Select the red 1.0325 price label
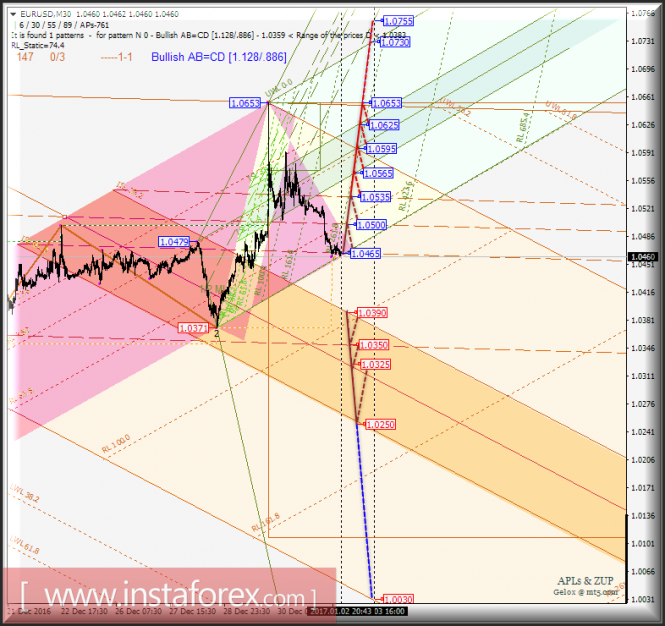Screen dimensions: 665x626 [376, 364]
